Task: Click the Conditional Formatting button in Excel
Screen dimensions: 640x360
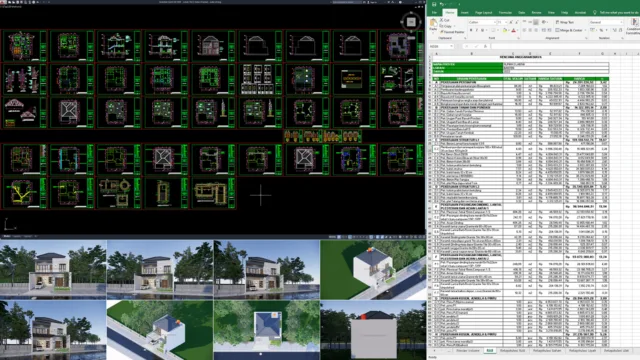Action: coord(634,27)
